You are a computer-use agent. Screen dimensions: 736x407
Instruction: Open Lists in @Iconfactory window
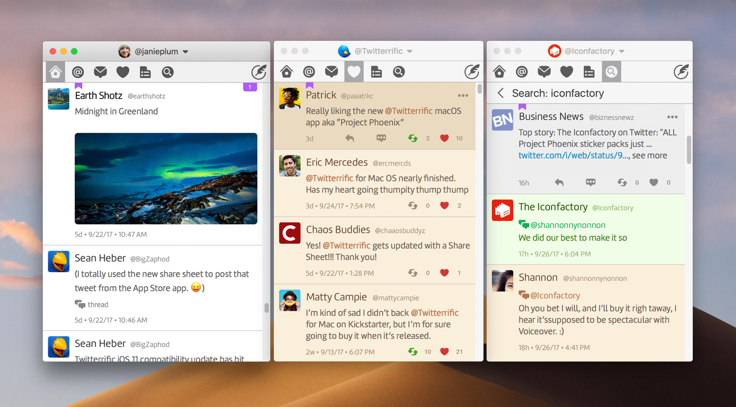589,72
